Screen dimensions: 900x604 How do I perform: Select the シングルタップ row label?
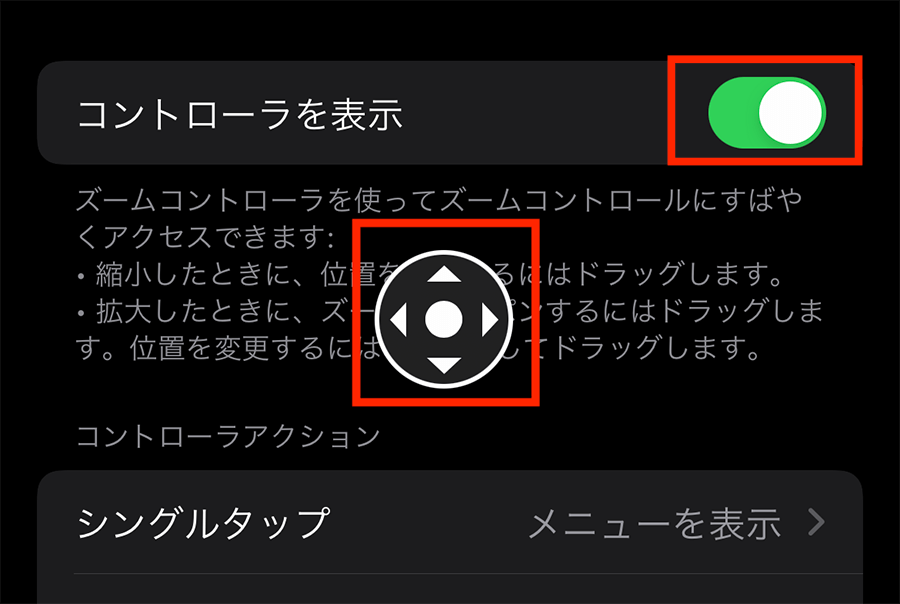[204, 523]
